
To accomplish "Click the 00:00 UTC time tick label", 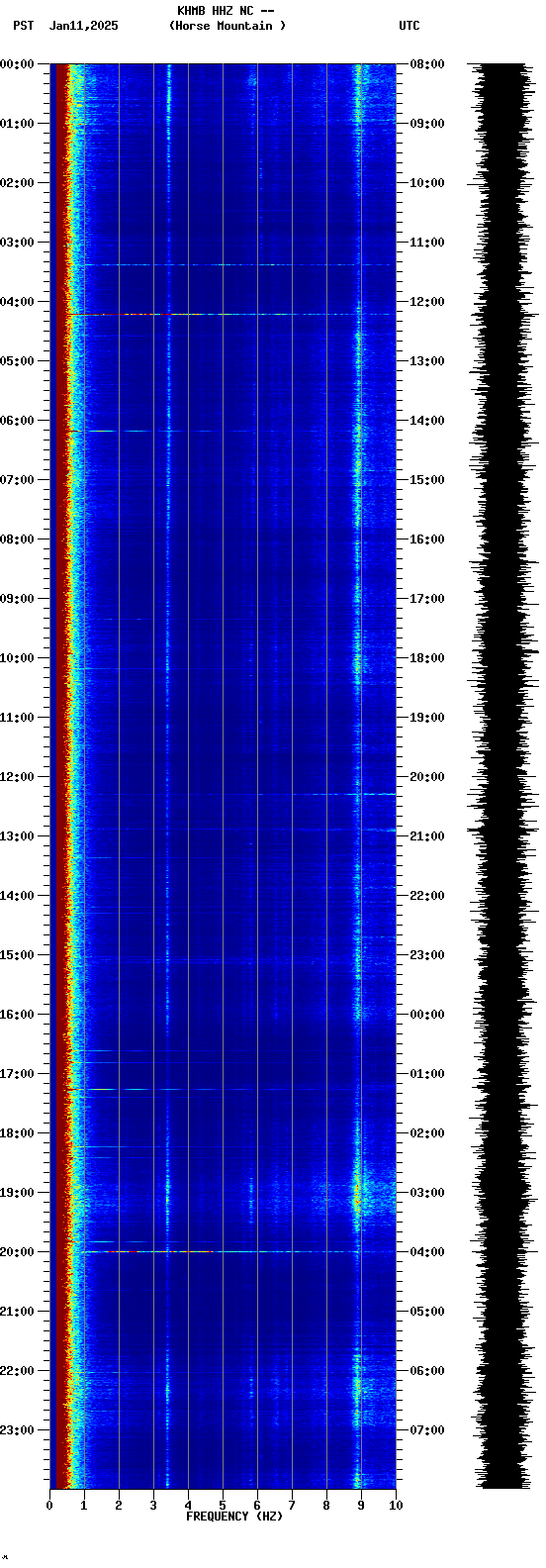I will click(x=427, y=1015).
